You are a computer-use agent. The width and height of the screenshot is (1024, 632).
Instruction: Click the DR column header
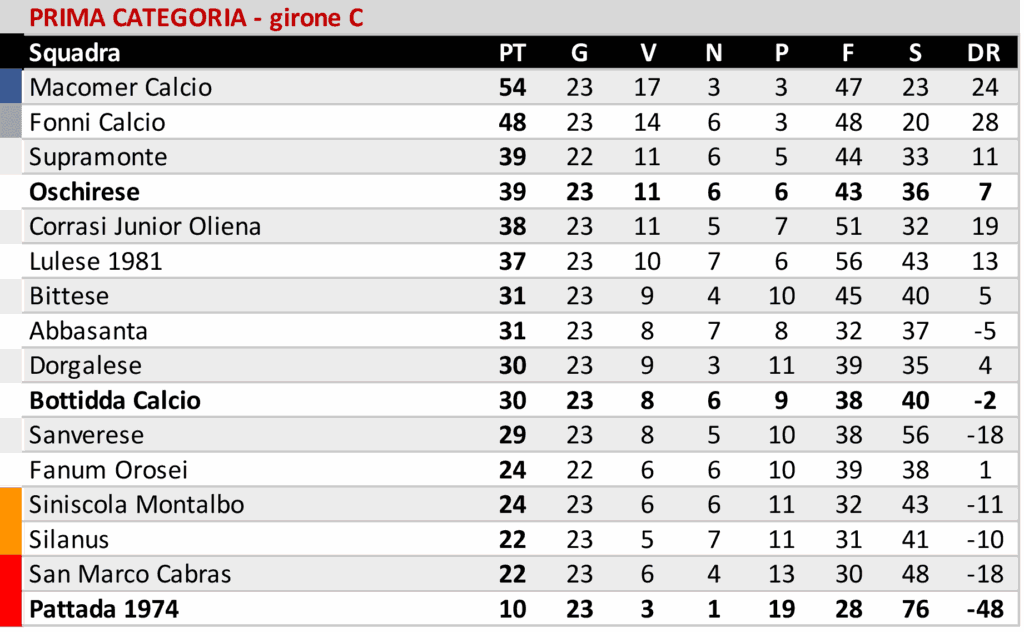click(984, 54)
